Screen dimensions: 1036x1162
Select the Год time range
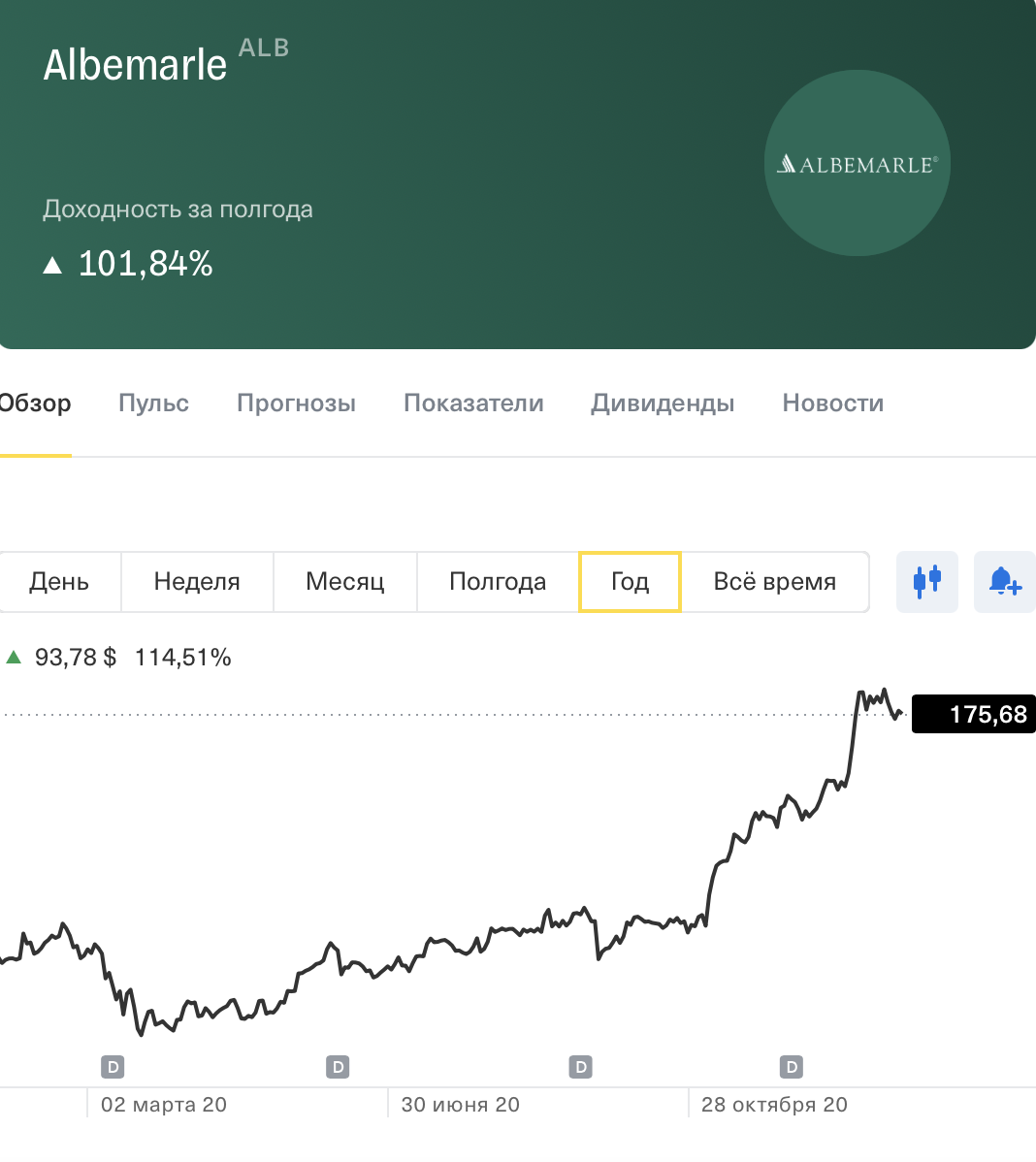coord(630,582)
